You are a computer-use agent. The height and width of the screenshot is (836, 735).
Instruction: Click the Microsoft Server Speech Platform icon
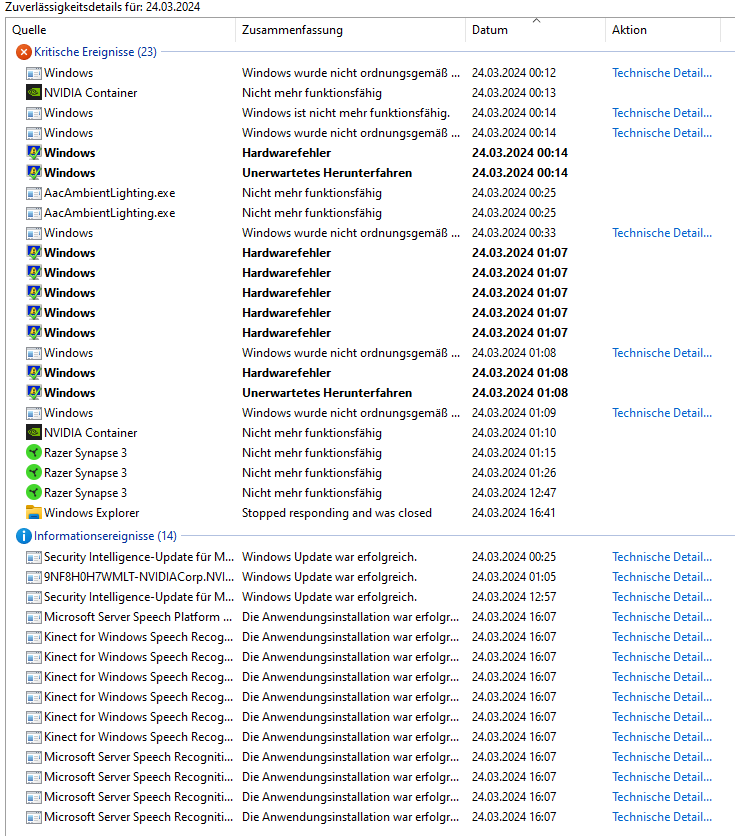(34, 617)
